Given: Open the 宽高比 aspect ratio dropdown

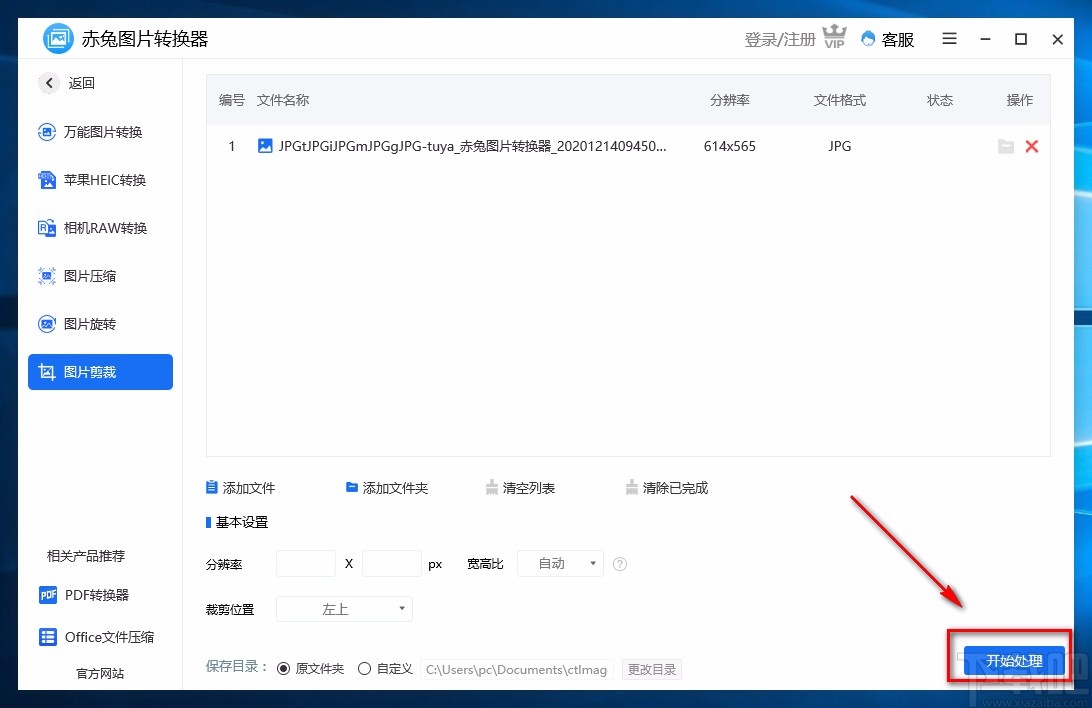Looking at the screenshot, I should click(560, 563).
